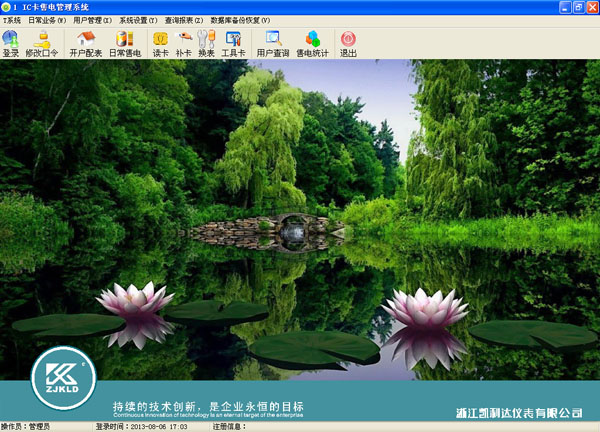Click the 浙江凯利达仪表有限公司 company name text

(x=516, y=412)
